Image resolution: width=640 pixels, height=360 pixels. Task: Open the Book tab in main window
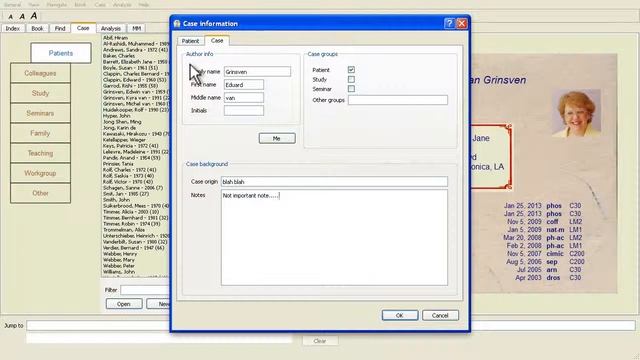pos(37,28)
